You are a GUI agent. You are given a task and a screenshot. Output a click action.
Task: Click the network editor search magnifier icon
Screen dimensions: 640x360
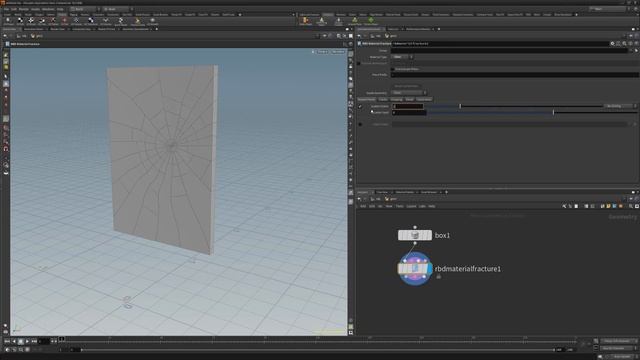(631, 206)
